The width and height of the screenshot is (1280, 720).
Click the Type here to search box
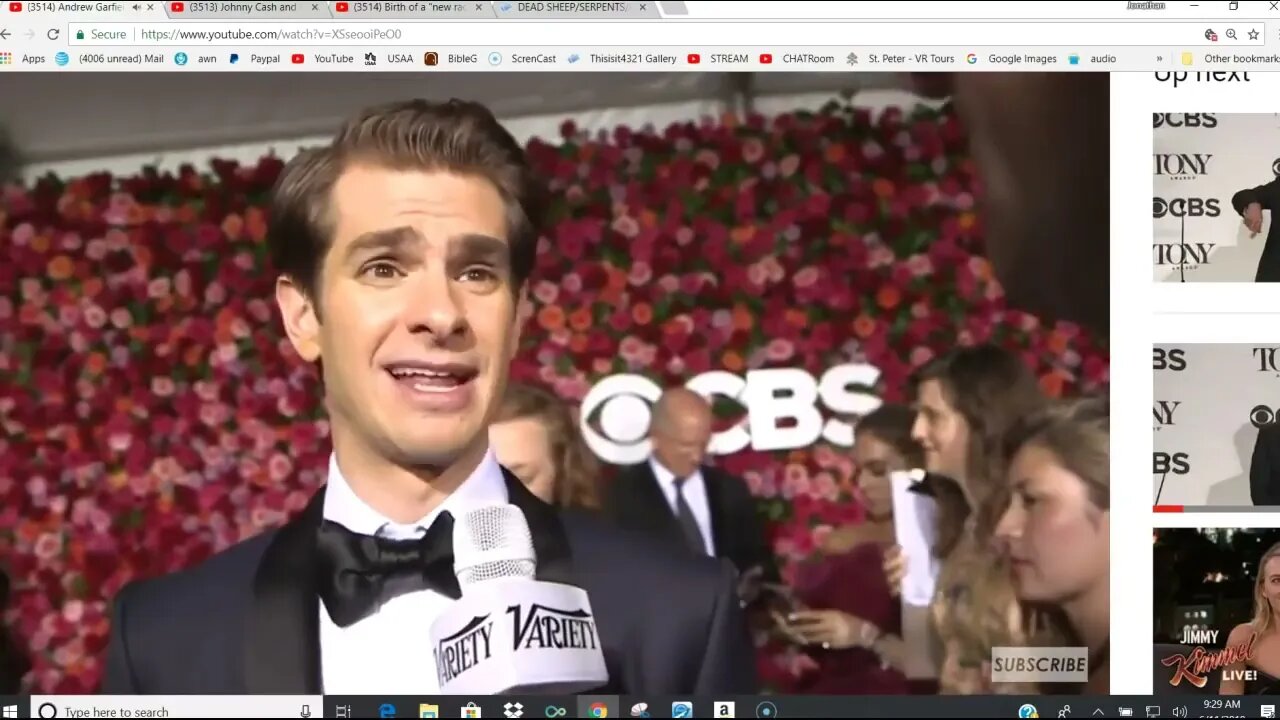click(x=176, y=709)
